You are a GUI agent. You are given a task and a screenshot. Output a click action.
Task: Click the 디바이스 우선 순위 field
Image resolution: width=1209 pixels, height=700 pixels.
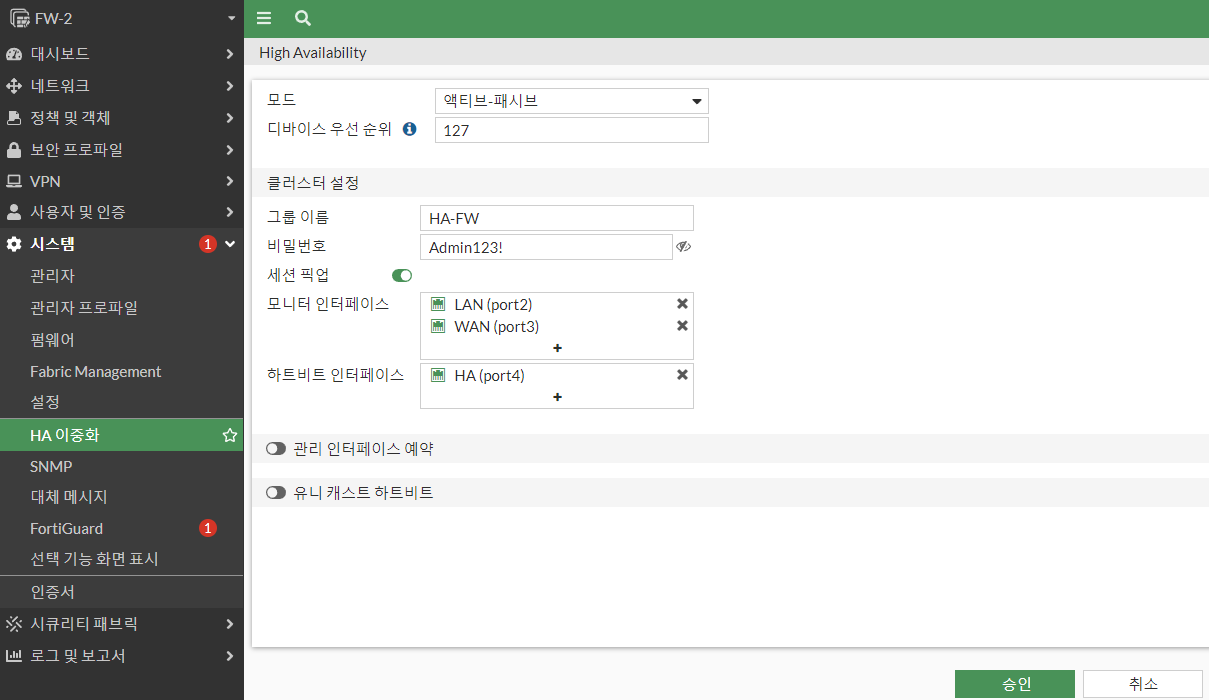[572, 130]
